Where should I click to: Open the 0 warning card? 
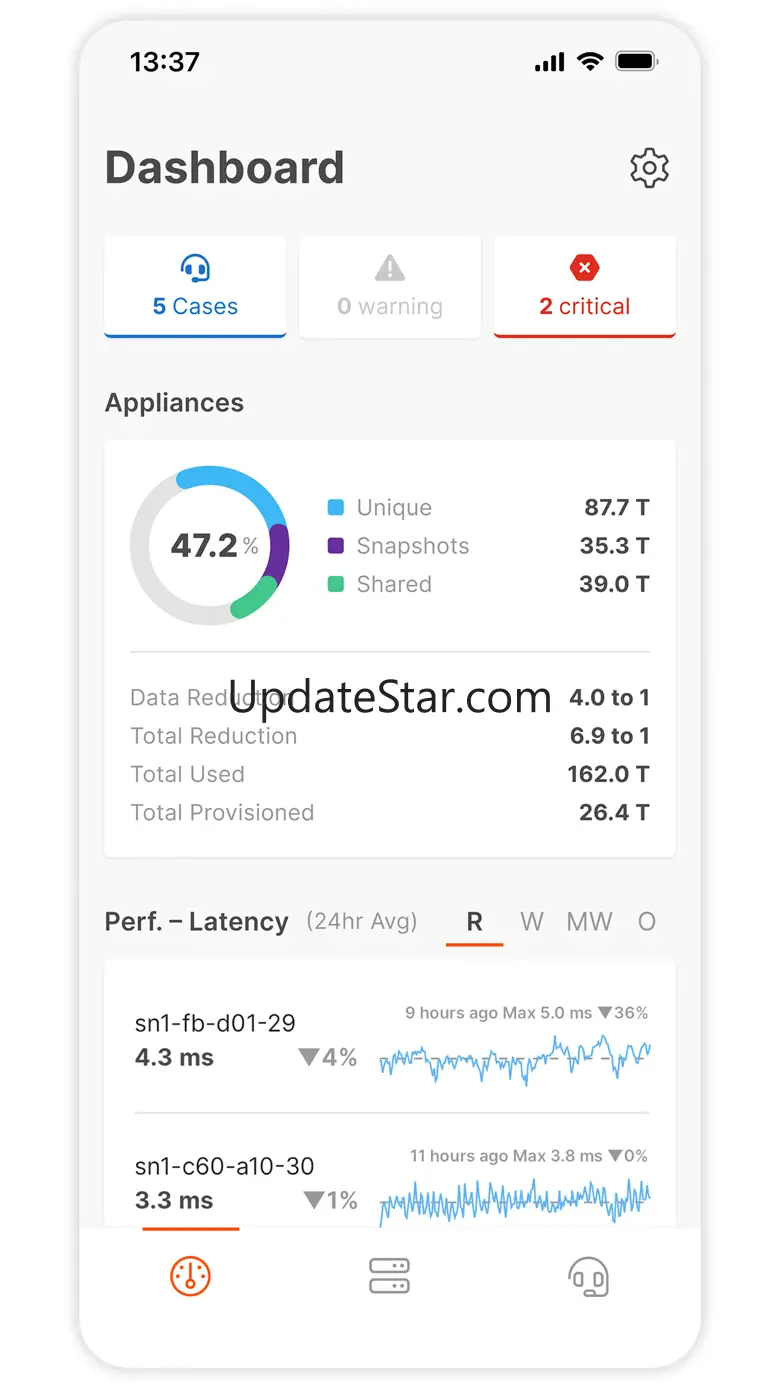tap(390, 287)
